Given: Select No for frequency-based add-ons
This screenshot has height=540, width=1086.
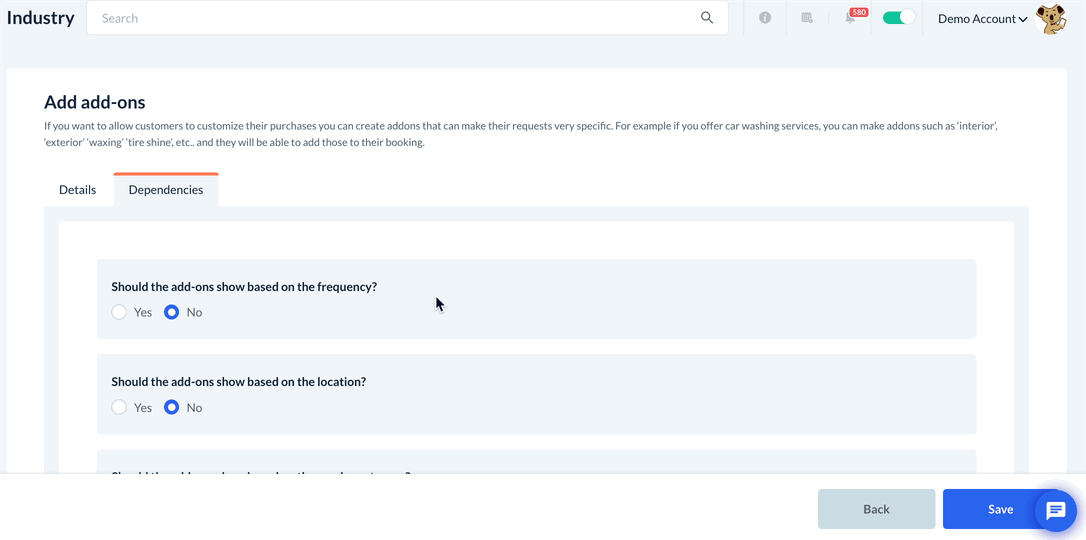Looking at the screenshot, I should [x=172, y=312].
